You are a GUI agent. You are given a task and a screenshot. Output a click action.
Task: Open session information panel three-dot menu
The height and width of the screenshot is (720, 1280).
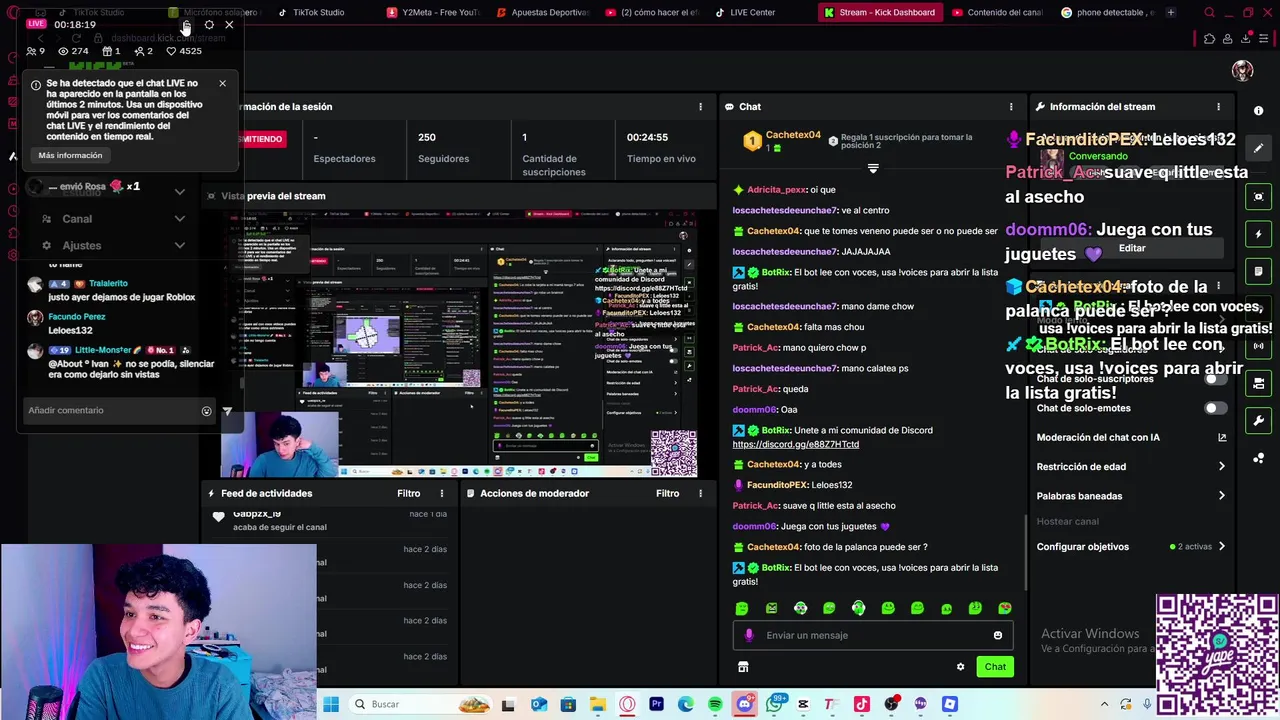pyautogui.click(x=700, y=106)
